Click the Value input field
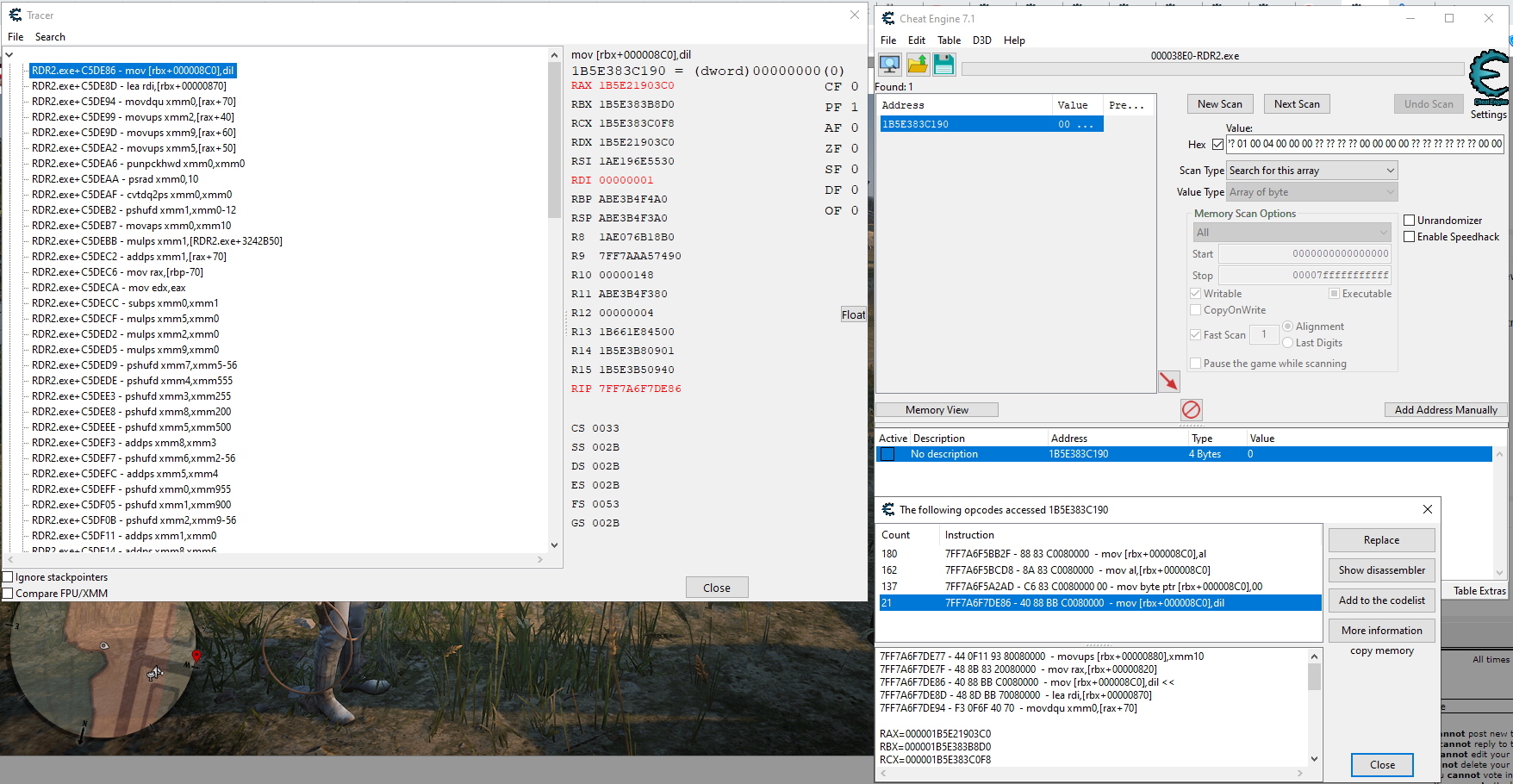This screenshot has height=784, width=1513. click(1365, 145)
